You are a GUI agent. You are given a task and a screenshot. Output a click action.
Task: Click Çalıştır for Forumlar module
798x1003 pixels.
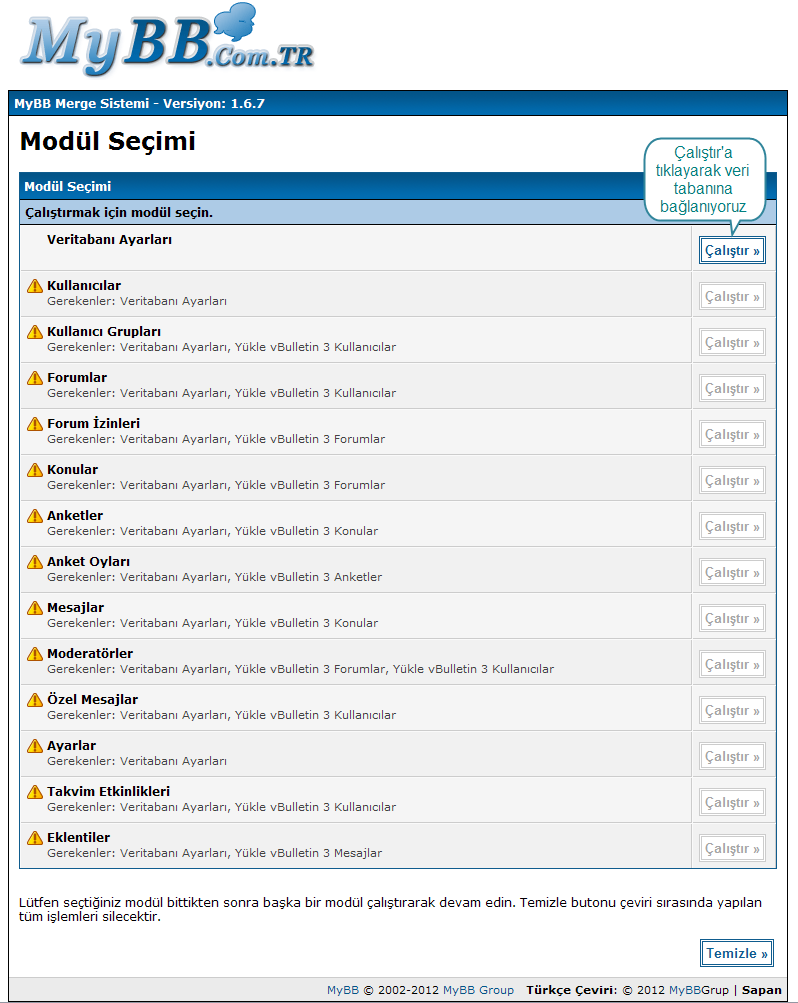[x=732, y=389]
